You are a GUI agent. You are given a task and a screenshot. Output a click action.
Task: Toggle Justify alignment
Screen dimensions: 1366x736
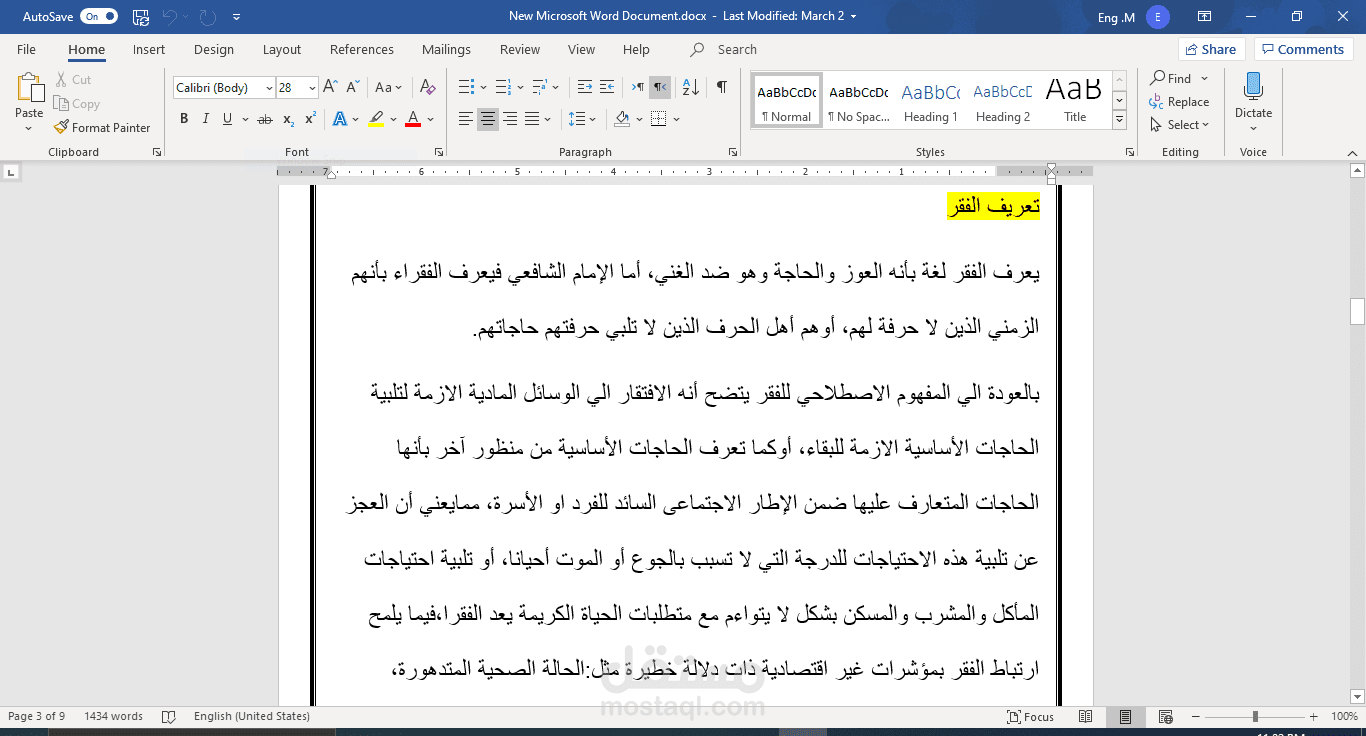(532, 119)
